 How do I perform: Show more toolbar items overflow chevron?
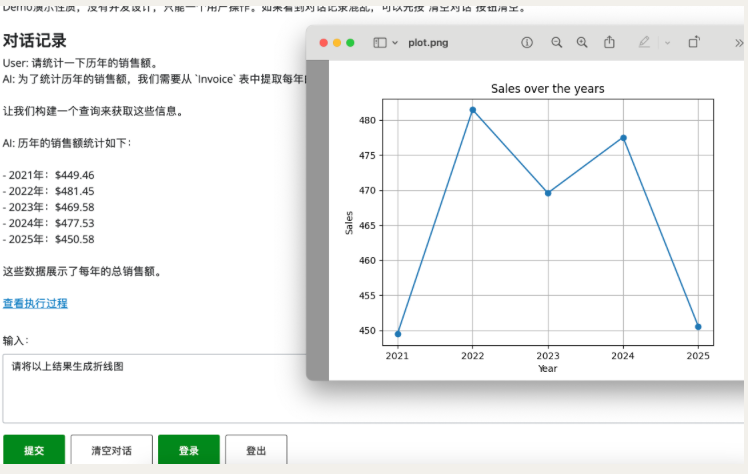click(739, 43)
